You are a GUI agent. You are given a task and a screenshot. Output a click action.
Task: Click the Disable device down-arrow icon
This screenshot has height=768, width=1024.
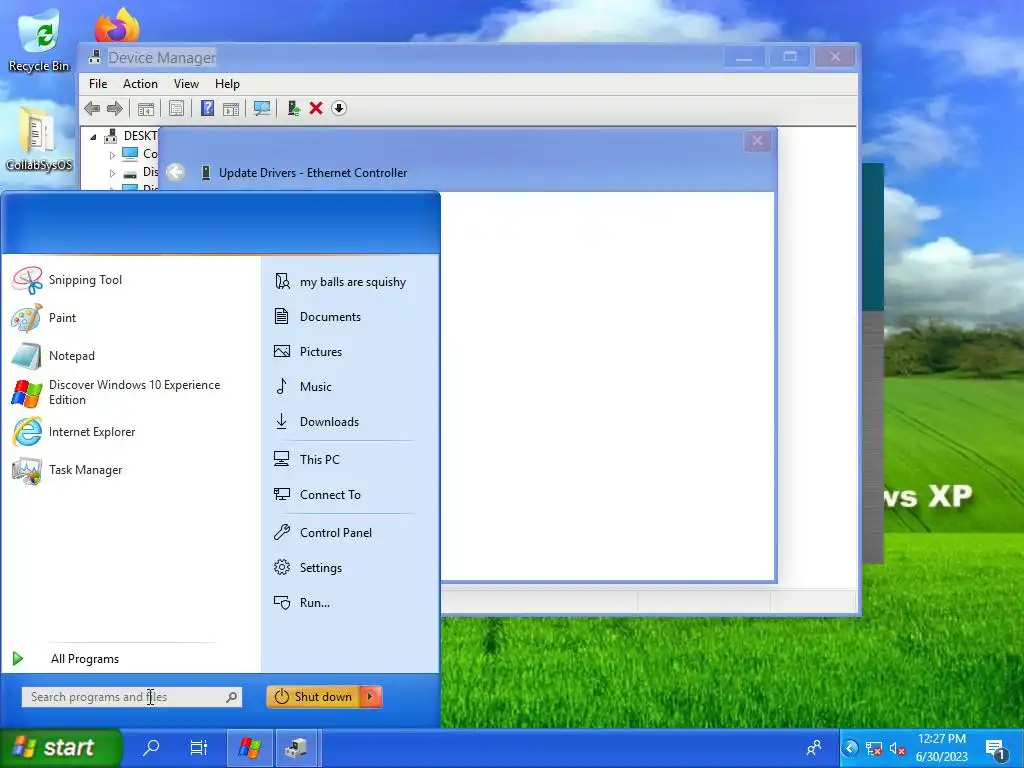[339, 108]
